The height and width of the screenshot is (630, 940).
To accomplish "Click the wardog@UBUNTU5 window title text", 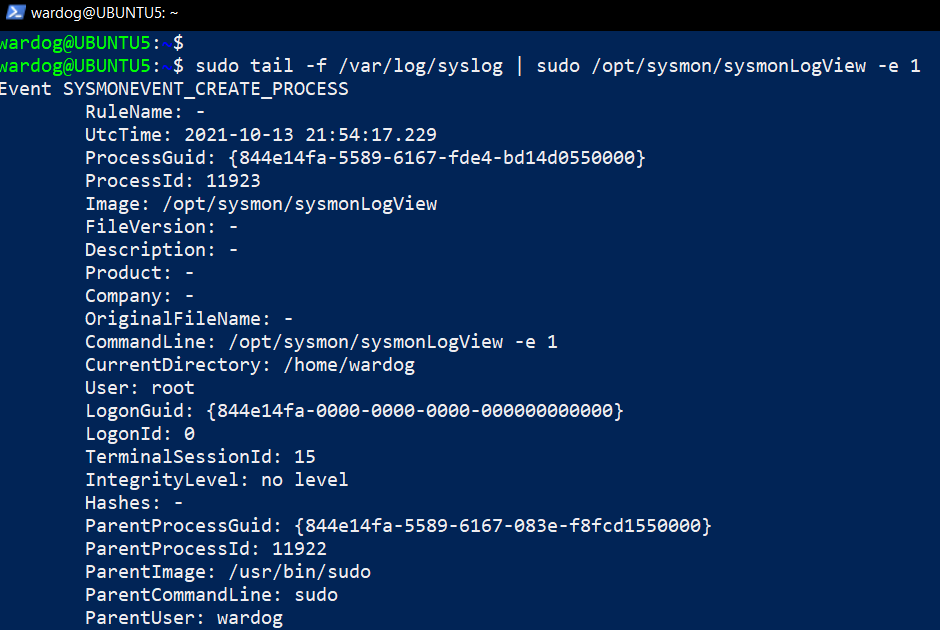I will click(x=104, y=13).
